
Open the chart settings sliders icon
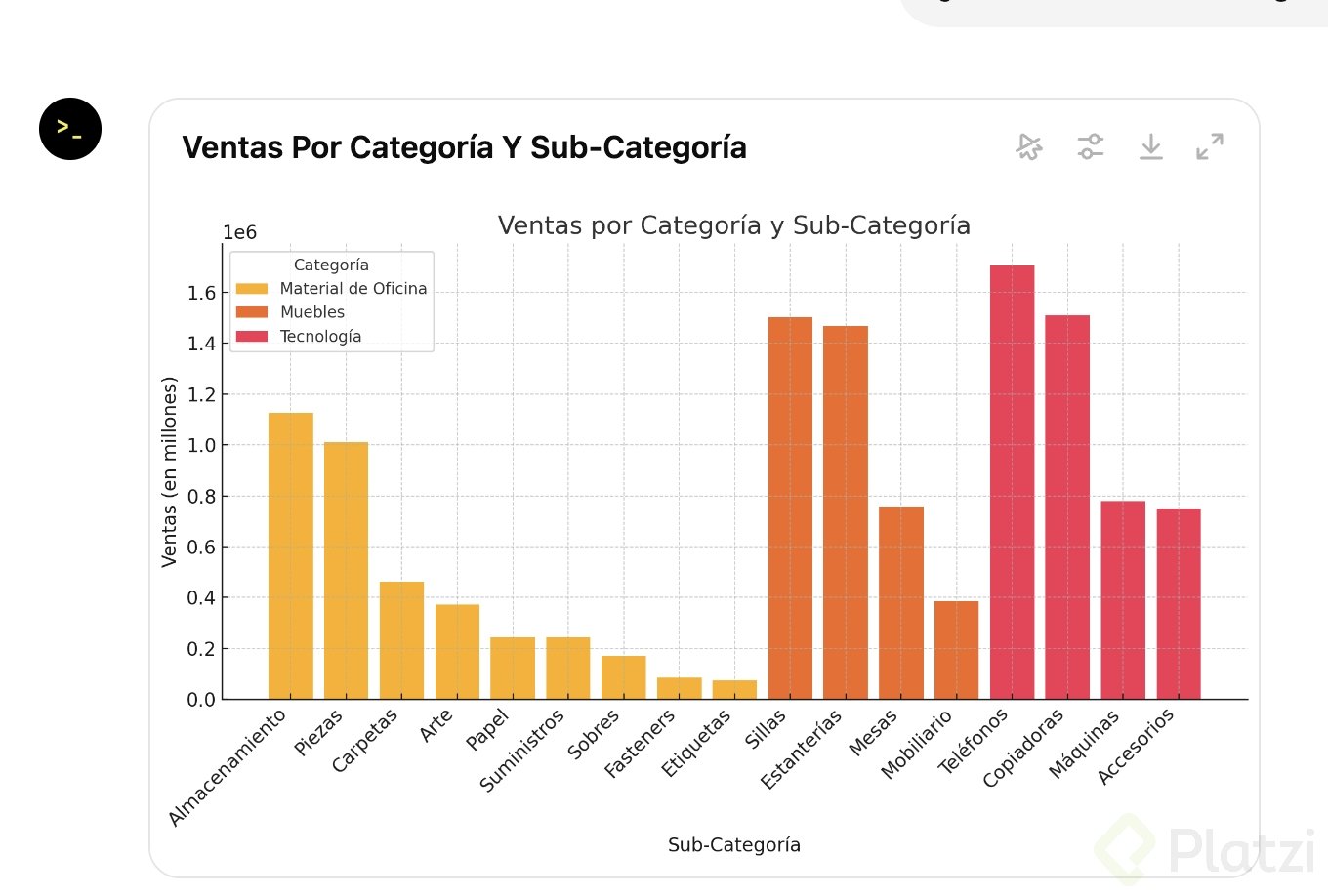point(1090,146)
